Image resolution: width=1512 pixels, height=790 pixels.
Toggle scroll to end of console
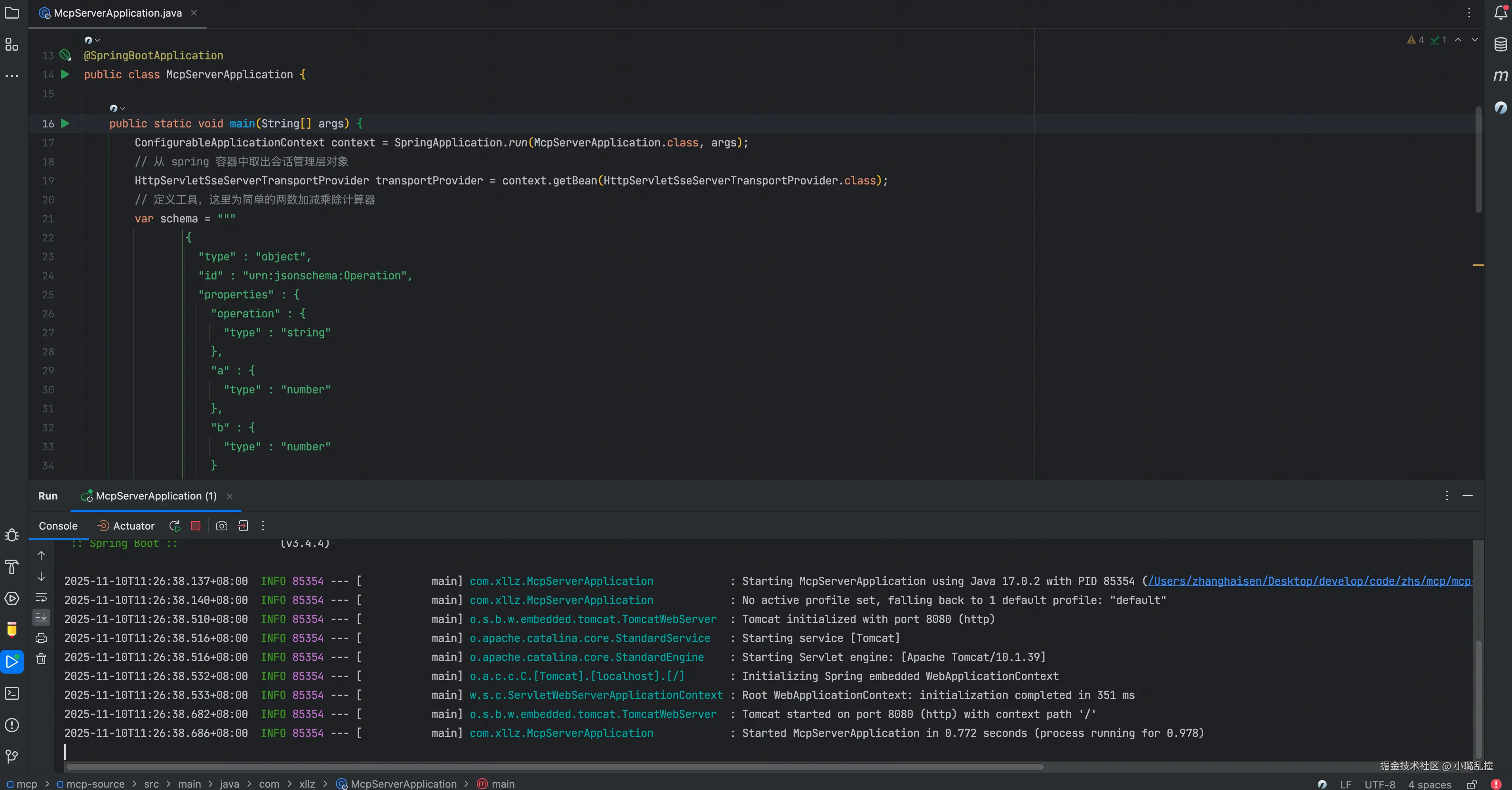[x=41, y=617]
